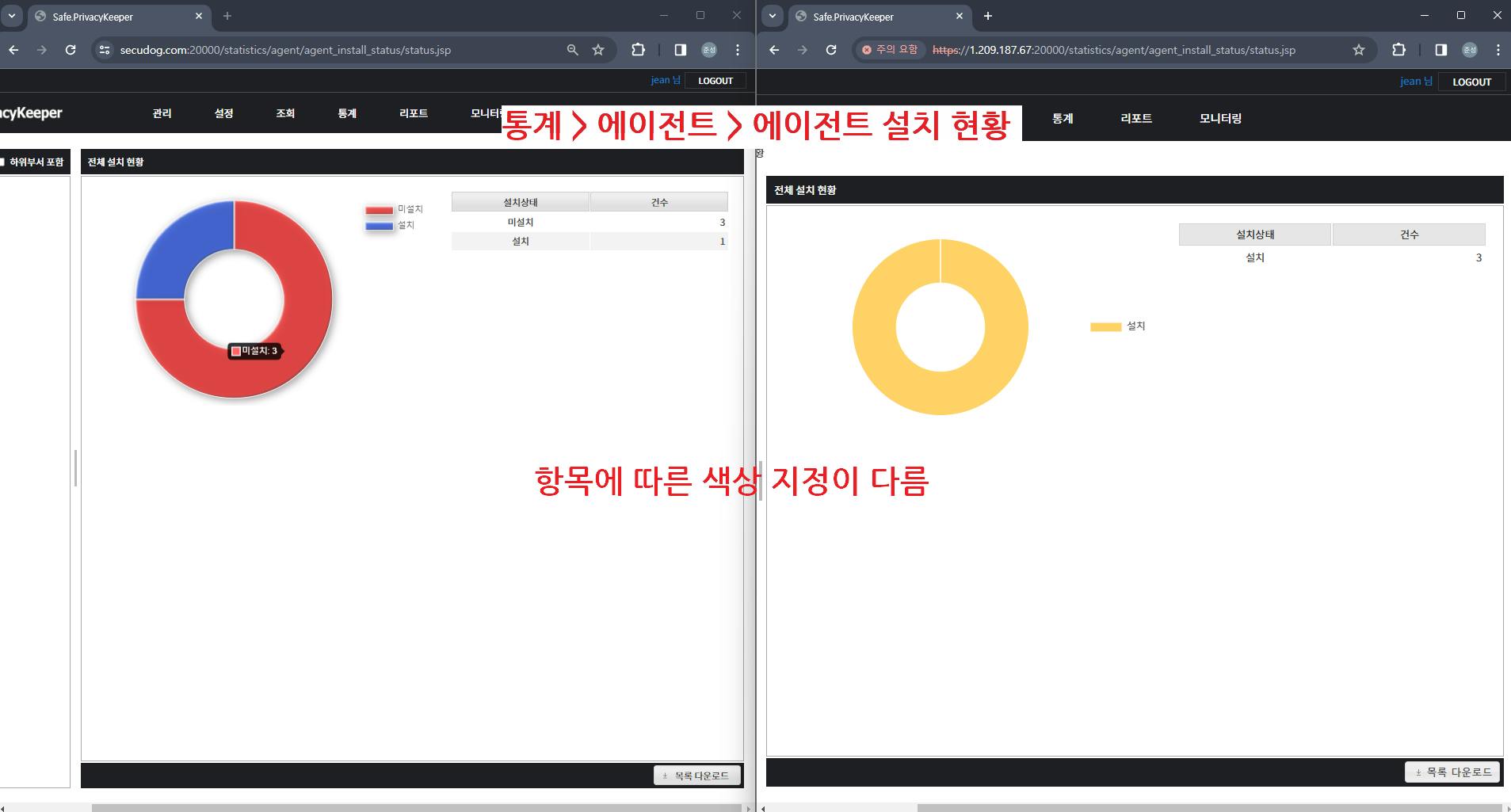The width and height of the screenshot is (1511, 812).
Task: Open the Extensions puzzle icon in left browser
Action: point(638,50)
